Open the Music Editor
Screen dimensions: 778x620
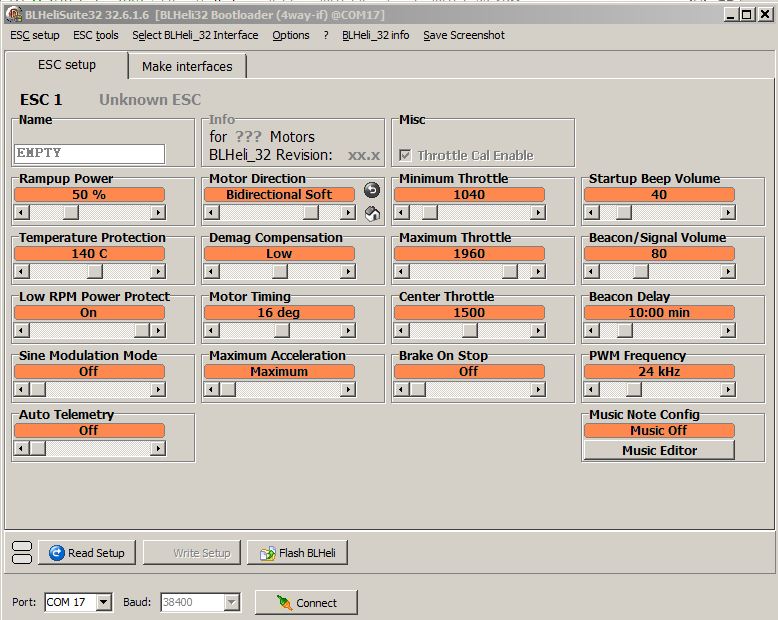(x=659, y=450)
